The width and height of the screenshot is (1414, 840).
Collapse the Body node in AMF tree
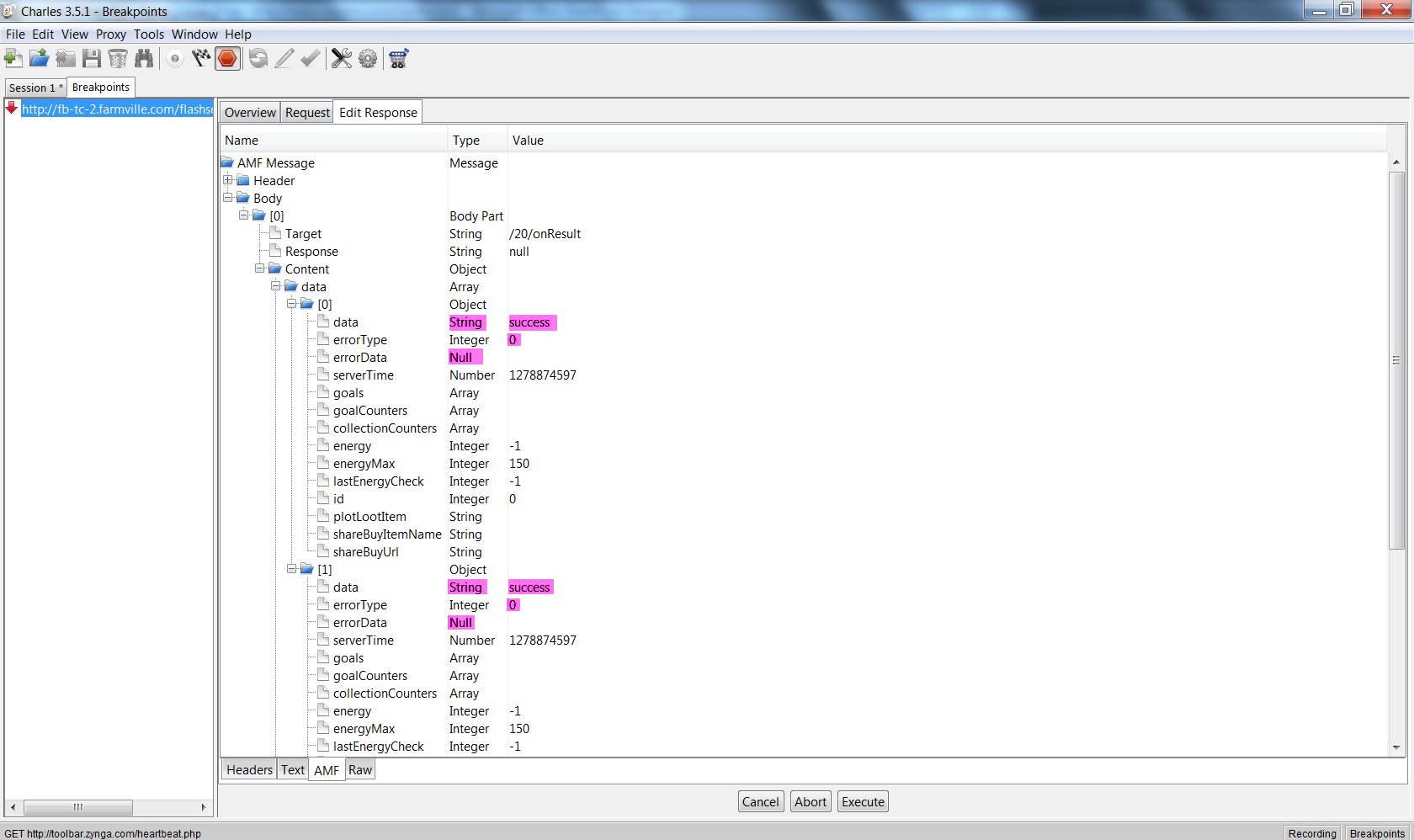pos(227,198)
